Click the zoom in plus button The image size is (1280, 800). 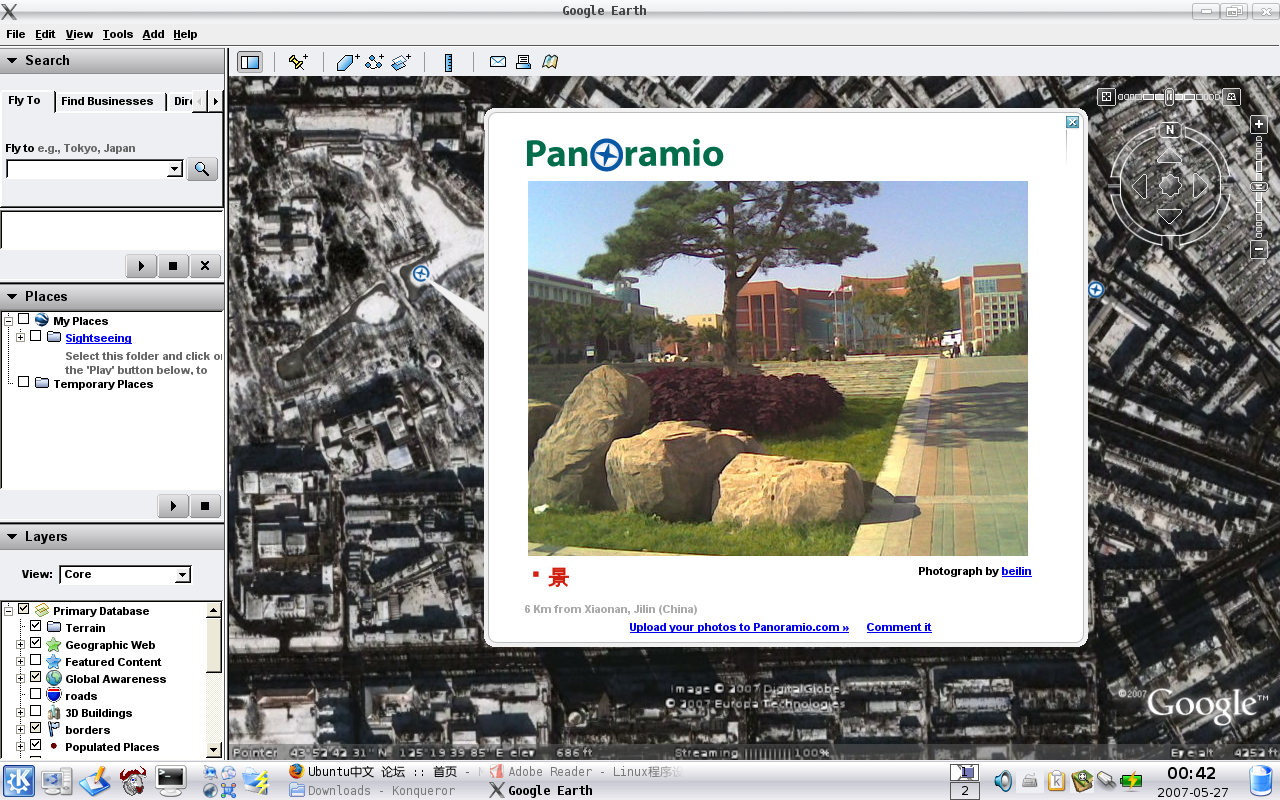coord(1260,124)
